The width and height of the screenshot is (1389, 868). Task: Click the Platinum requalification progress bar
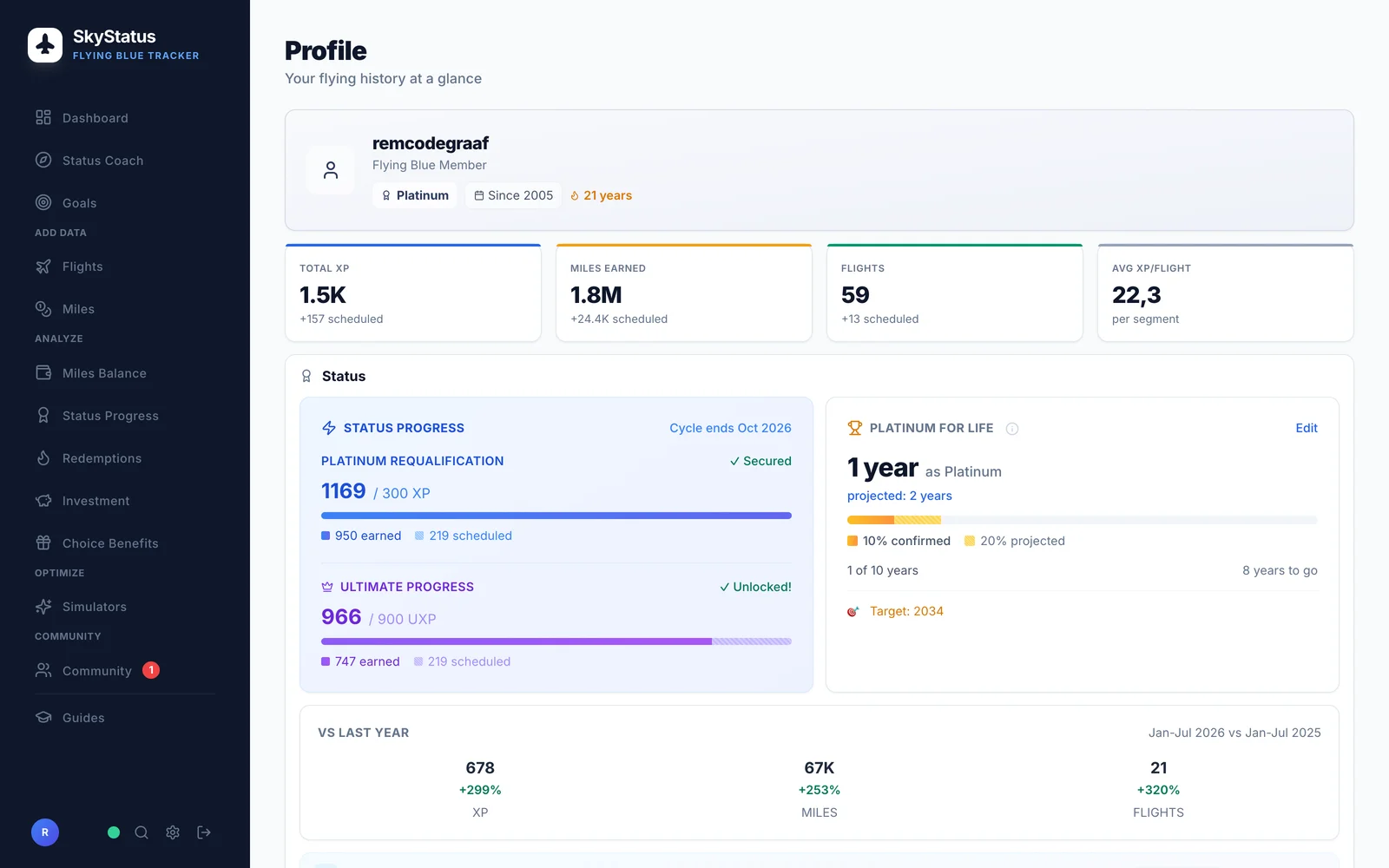[x=556, y=516]
